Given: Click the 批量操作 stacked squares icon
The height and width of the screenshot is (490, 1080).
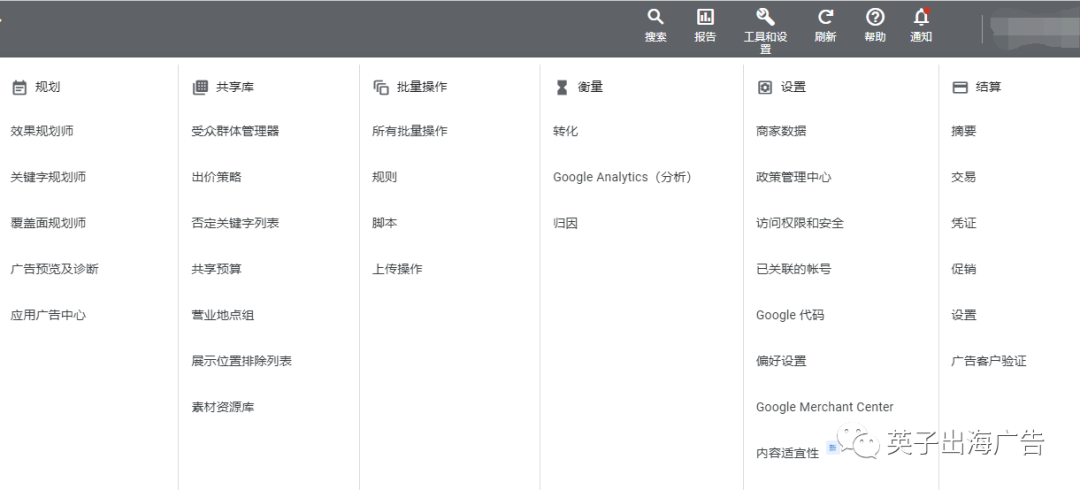Looking at the screenshot, I should (x=381, y=88).
